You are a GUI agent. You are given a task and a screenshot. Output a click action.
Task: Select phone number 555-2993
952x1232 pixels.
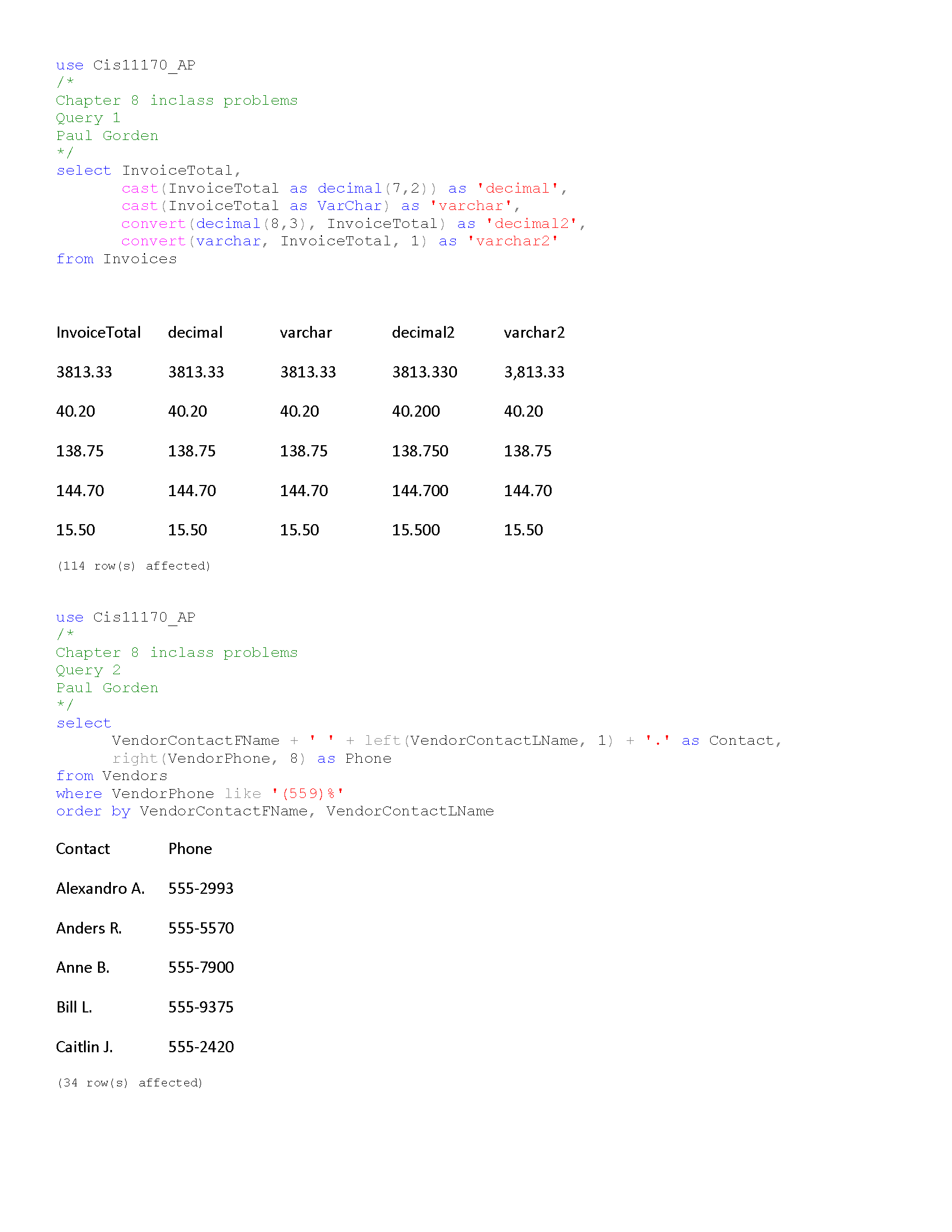pyautogui.click(x=201, y=889)
